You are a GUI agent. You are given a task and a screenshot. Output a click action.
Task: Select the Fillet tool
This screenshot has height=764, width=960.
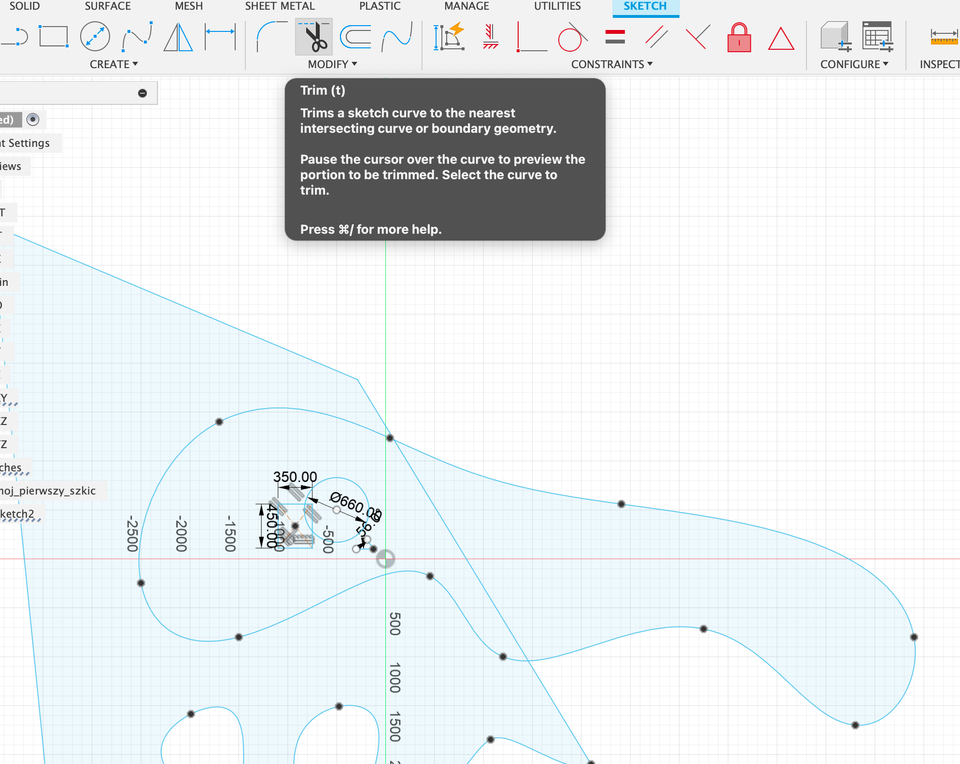point(270,38)
